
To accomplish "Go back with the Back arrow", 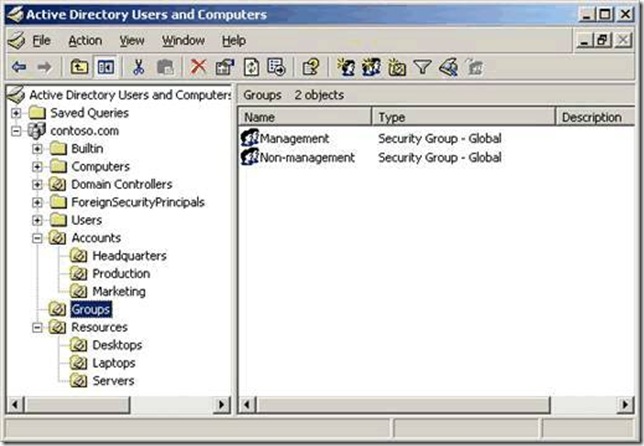I will pyautogui.click(x=19, y=67).
